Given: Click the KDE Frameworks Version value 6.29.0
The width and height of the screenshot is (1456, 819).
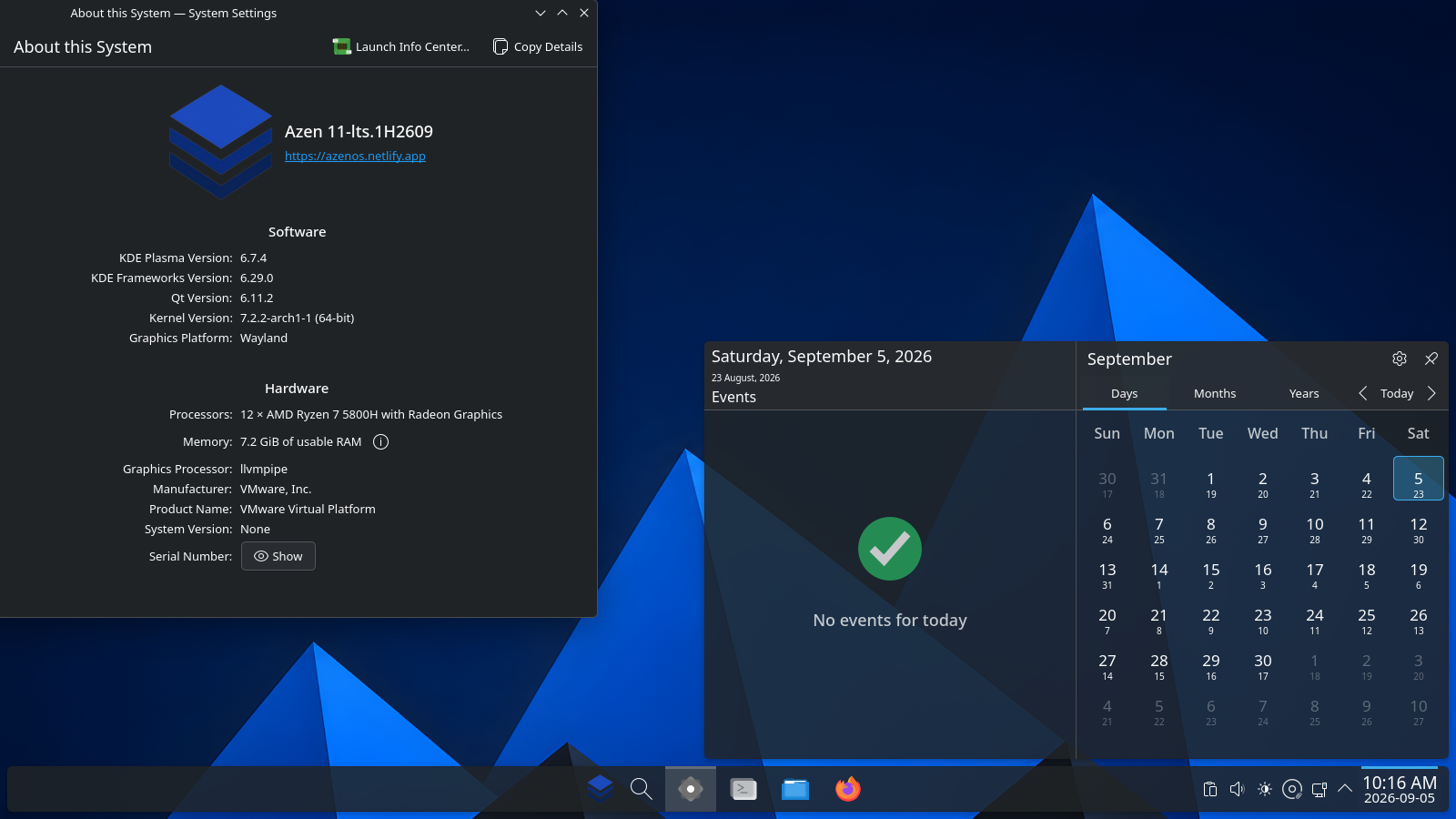Looking at the screenshot, I should coord(257,278).
